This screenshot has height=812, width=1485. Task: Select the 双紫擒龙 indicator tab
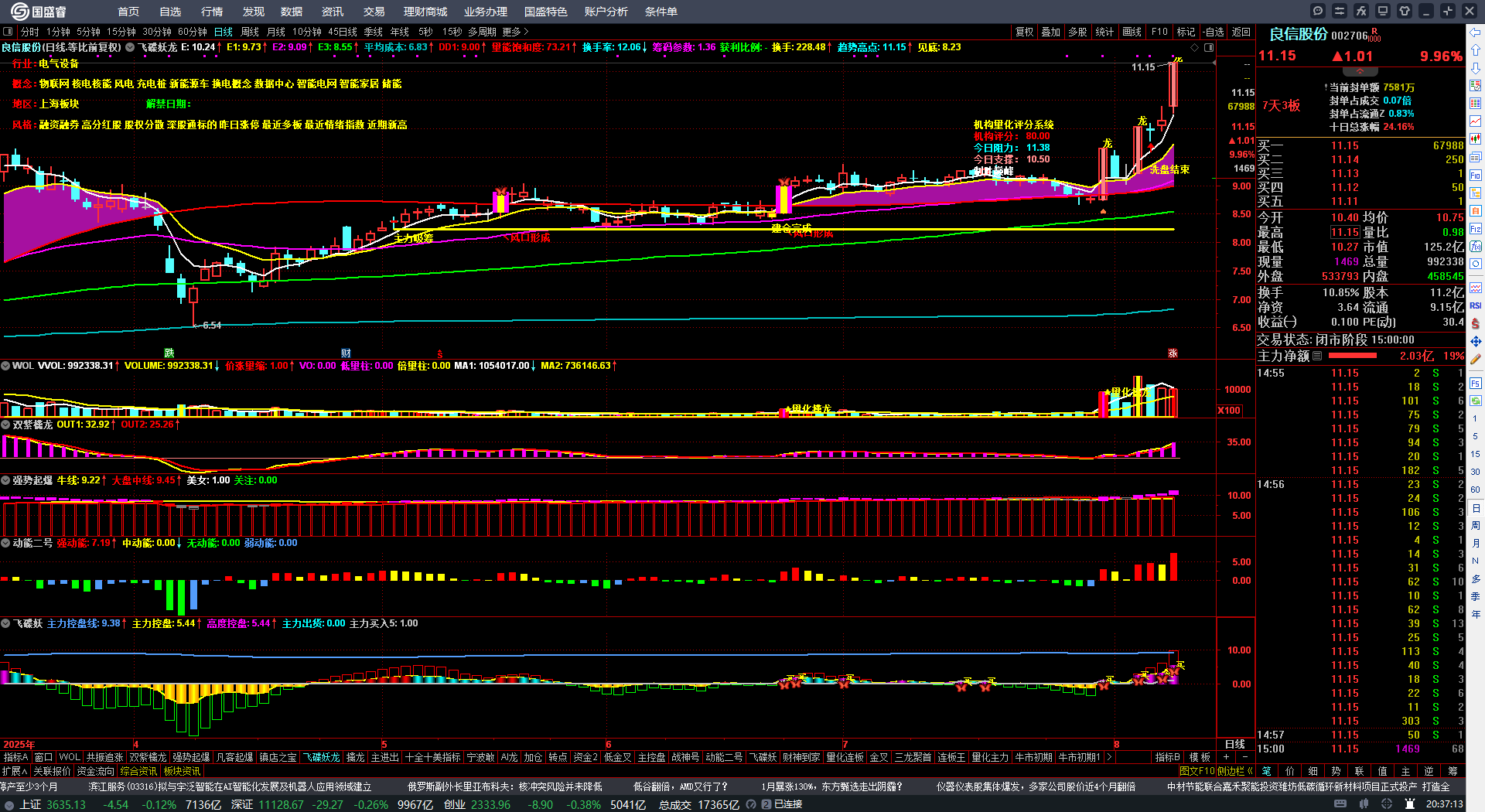pos(148,757)
